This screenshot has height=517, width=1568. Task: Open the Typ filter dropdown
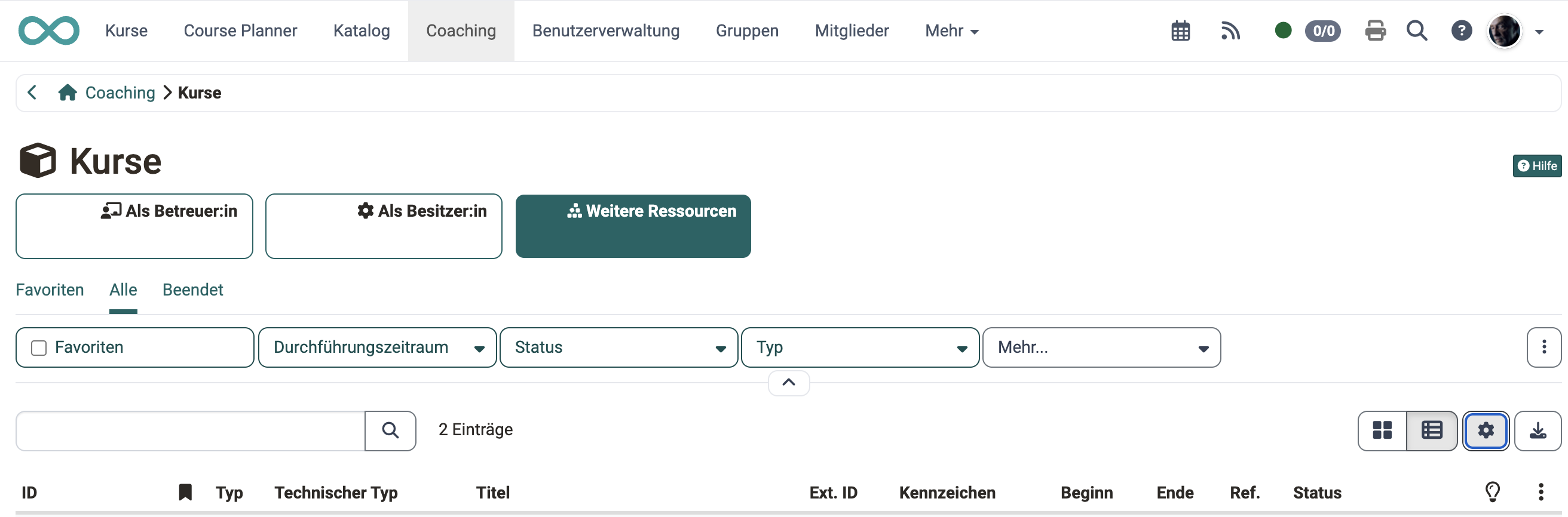[x=860, y=347]
